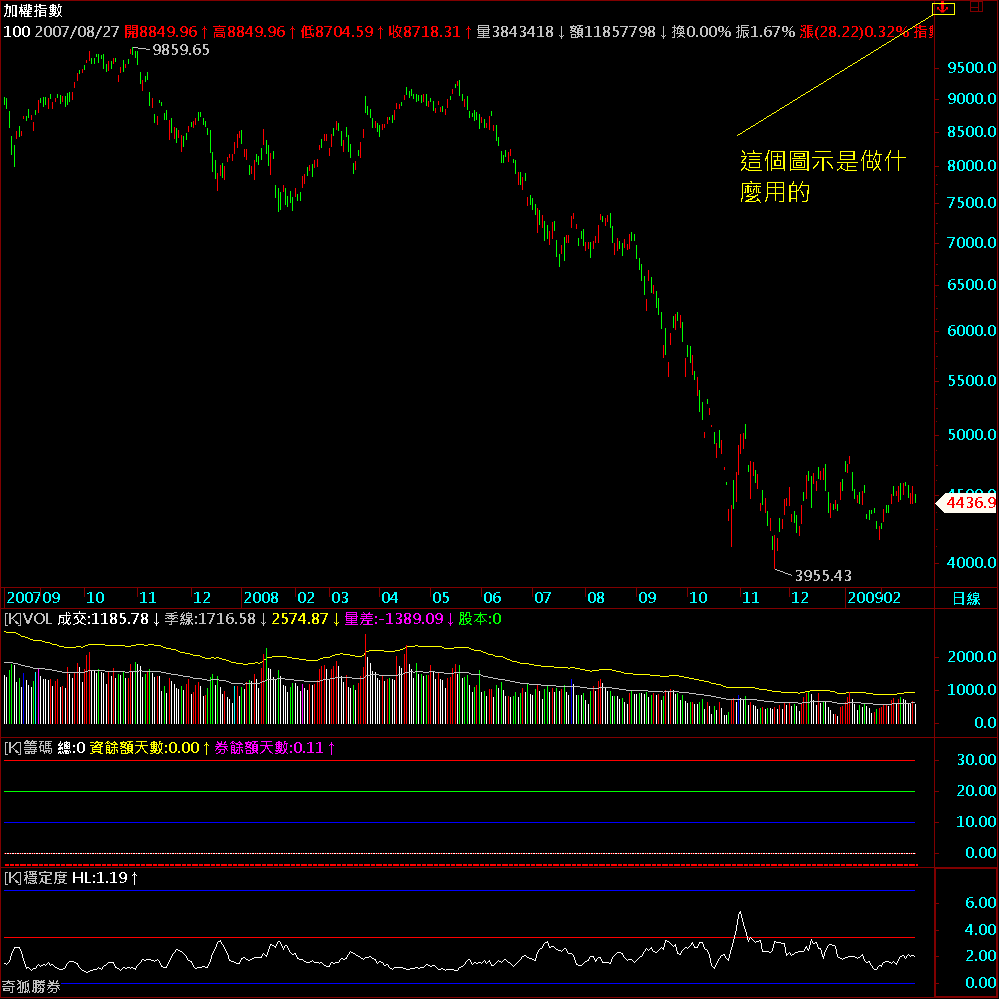
Task: Click the 加權指數 chart title
Action: click(x=32, y=10)
